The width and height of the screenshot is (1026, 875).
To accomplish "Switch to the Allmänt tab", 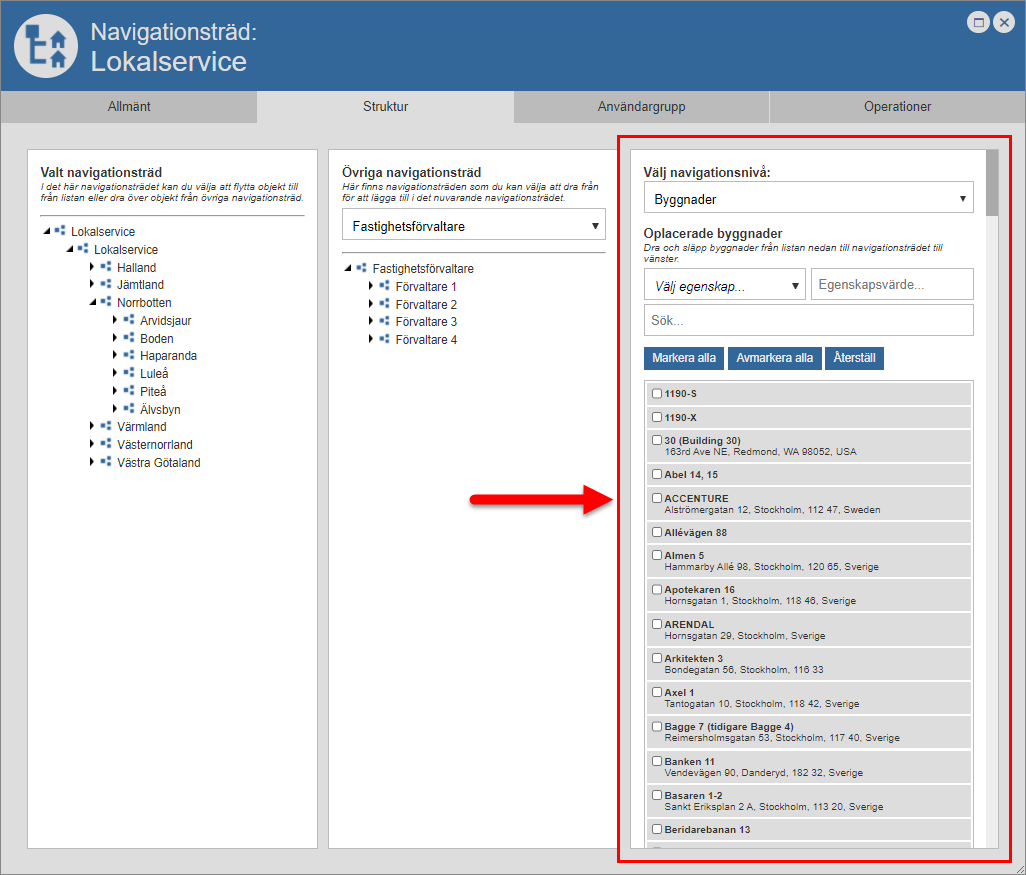I will pos(129,107).
